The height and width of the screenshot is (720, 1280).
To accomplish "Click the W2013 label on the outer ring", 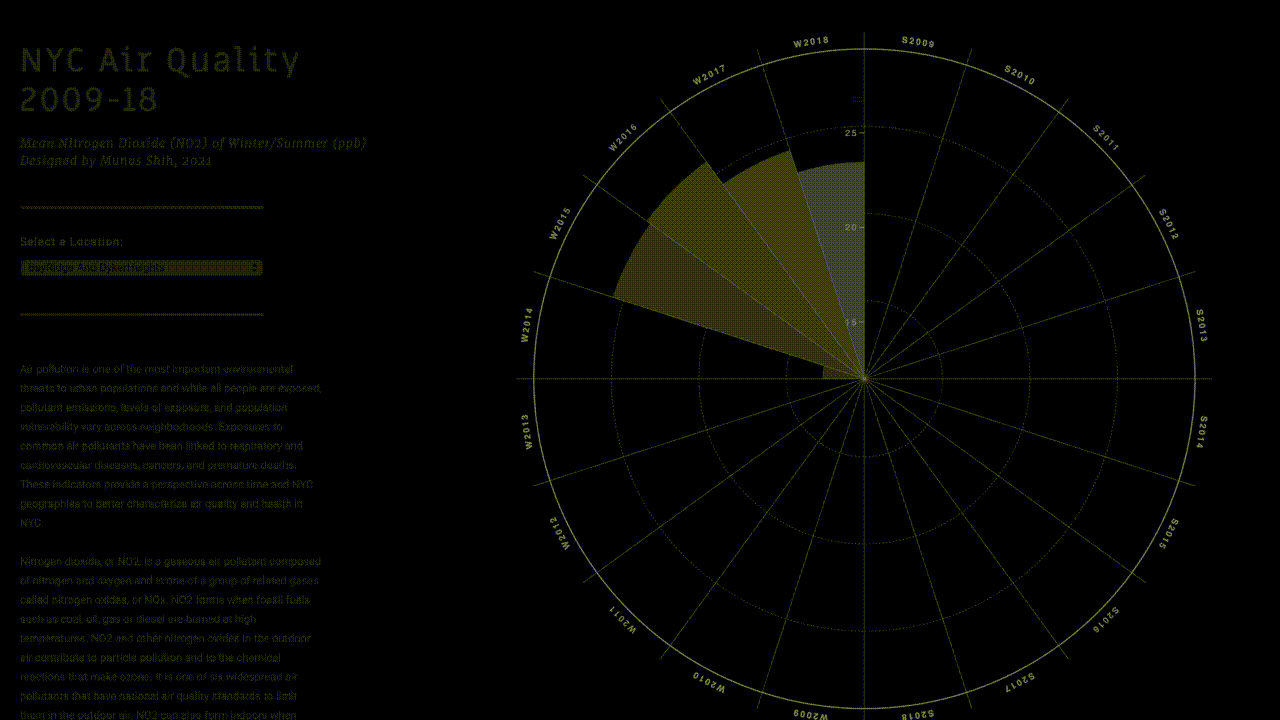I will [x=527, y=433].
